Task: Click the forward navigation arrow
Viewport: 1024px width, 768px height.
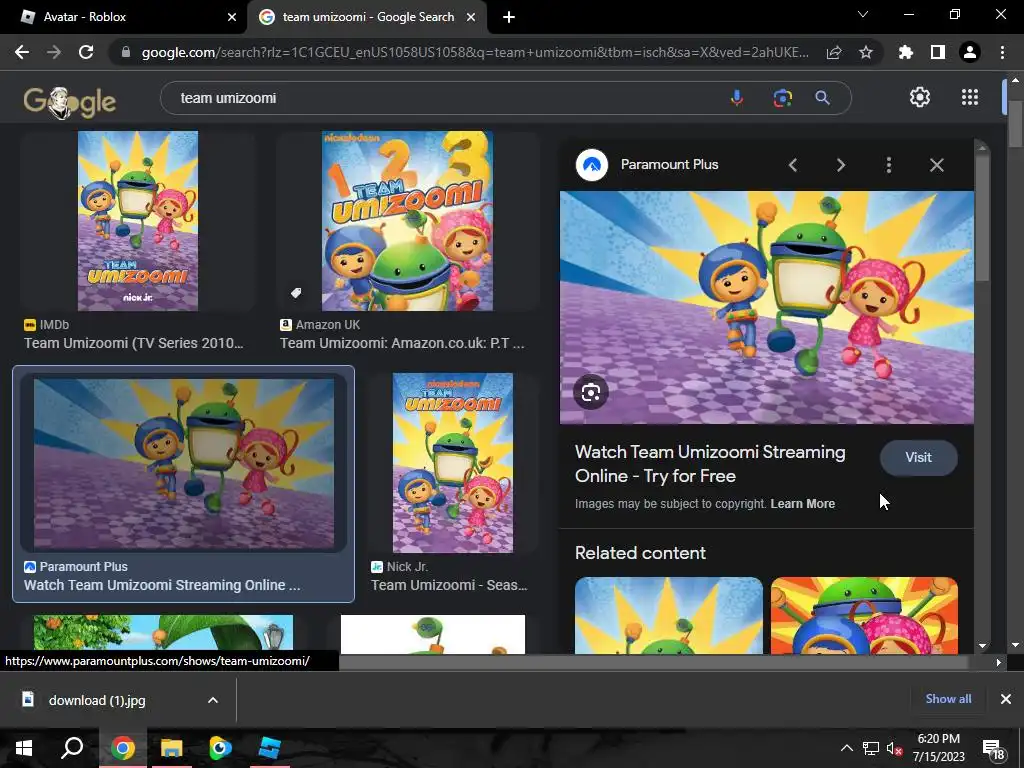Action: (54, 52)
